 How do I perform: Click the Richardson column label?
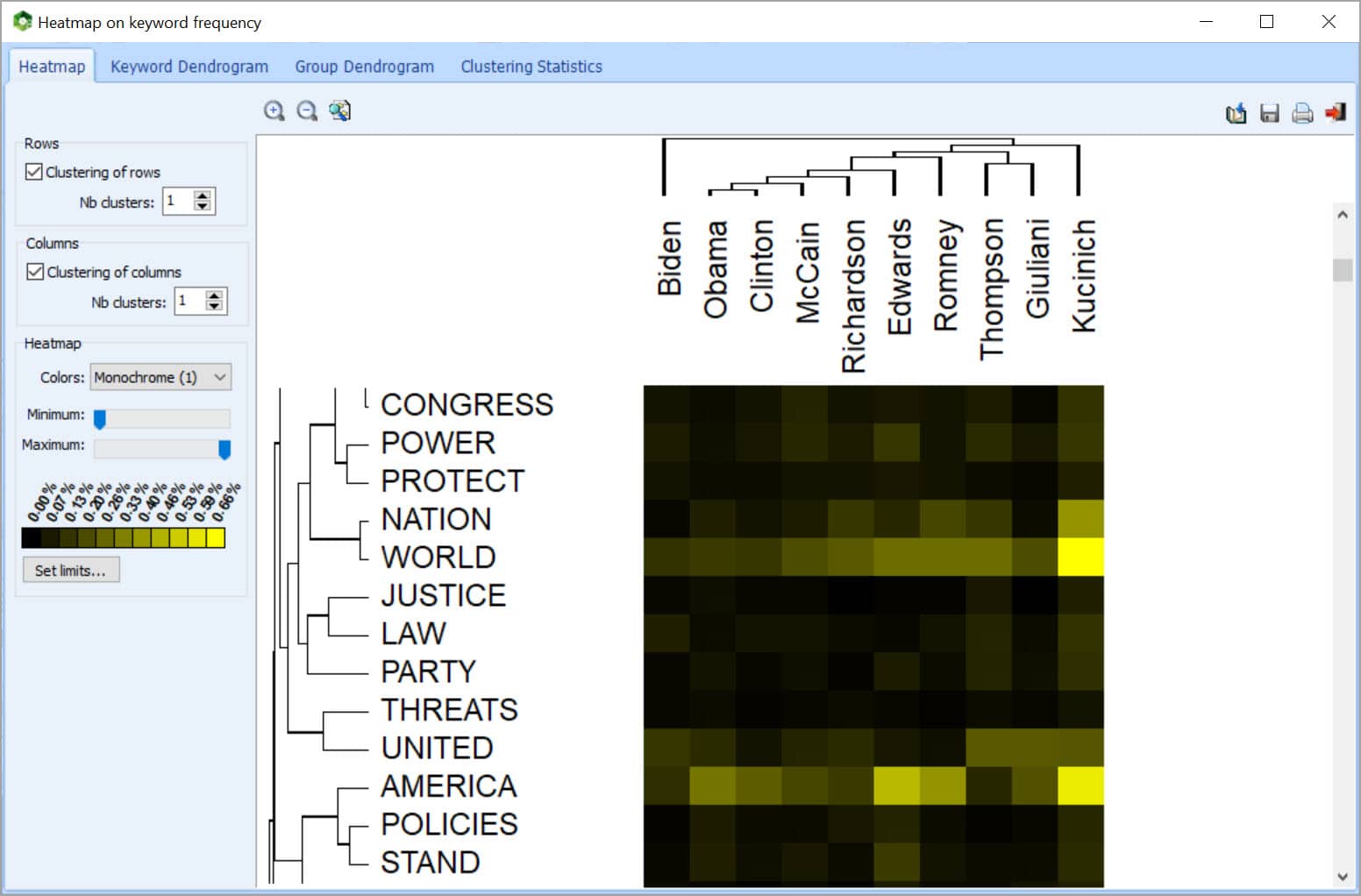point(853,296)
